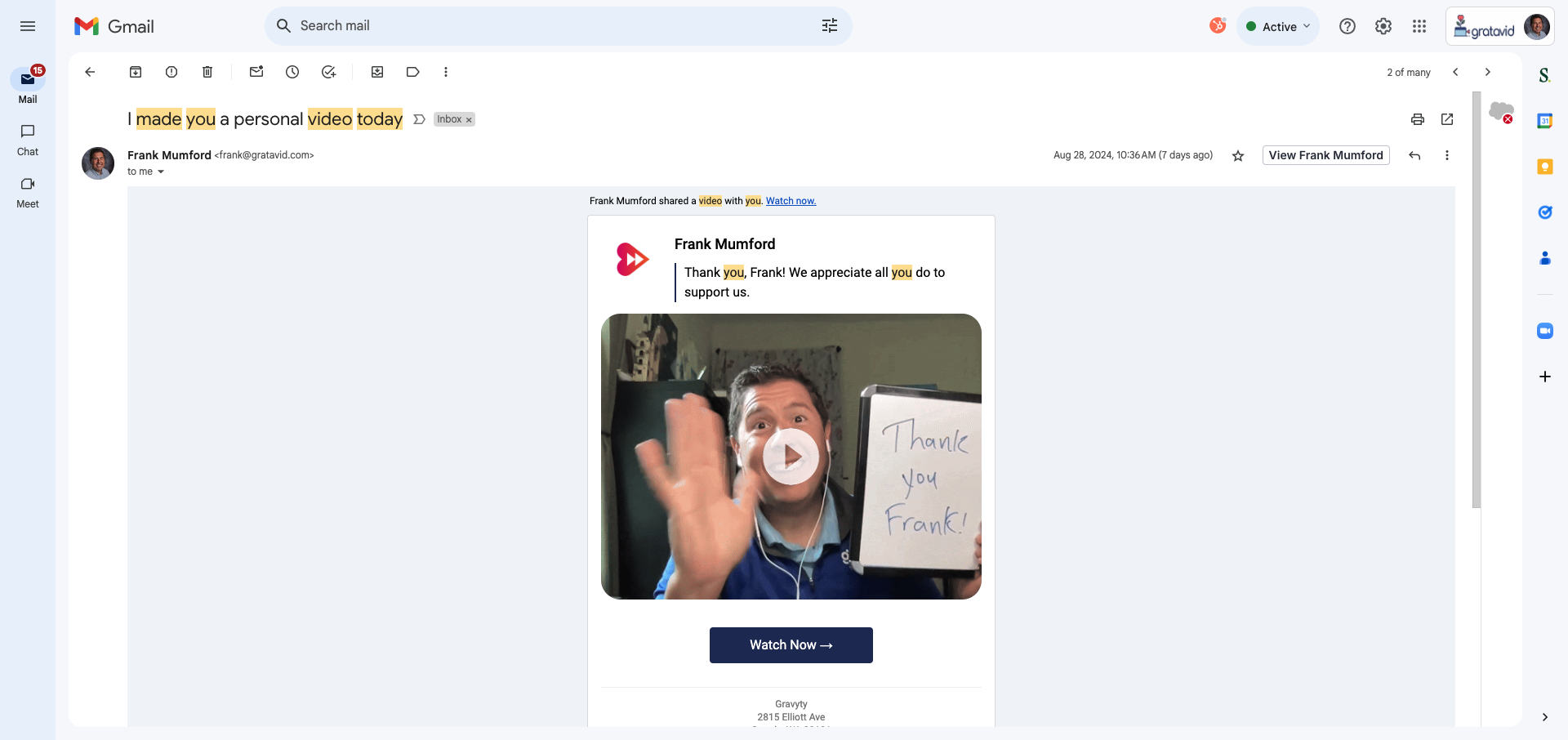Click sender name 'Frank Mumford' in header
The image size is (1568, 740).
pos(169,155)
